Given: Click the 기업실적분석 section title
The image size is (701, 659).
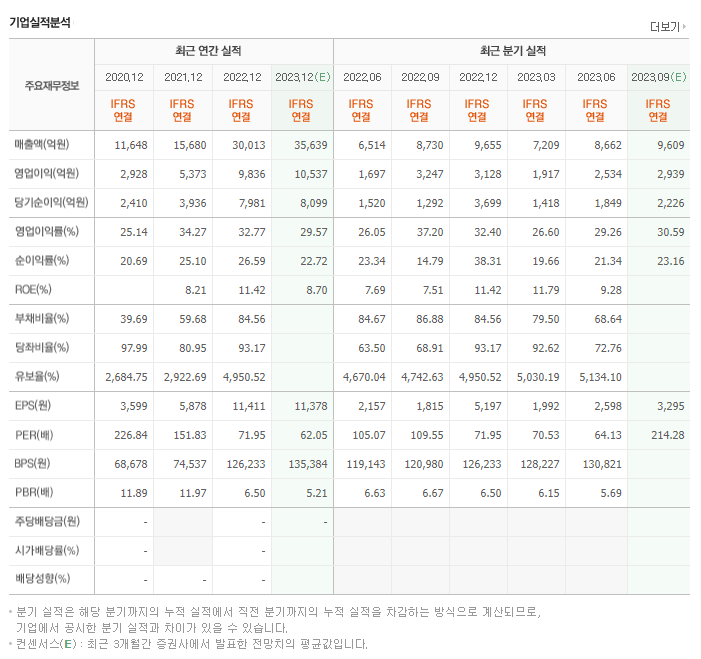Looking at the screenshot, I should tap(40, 22).
